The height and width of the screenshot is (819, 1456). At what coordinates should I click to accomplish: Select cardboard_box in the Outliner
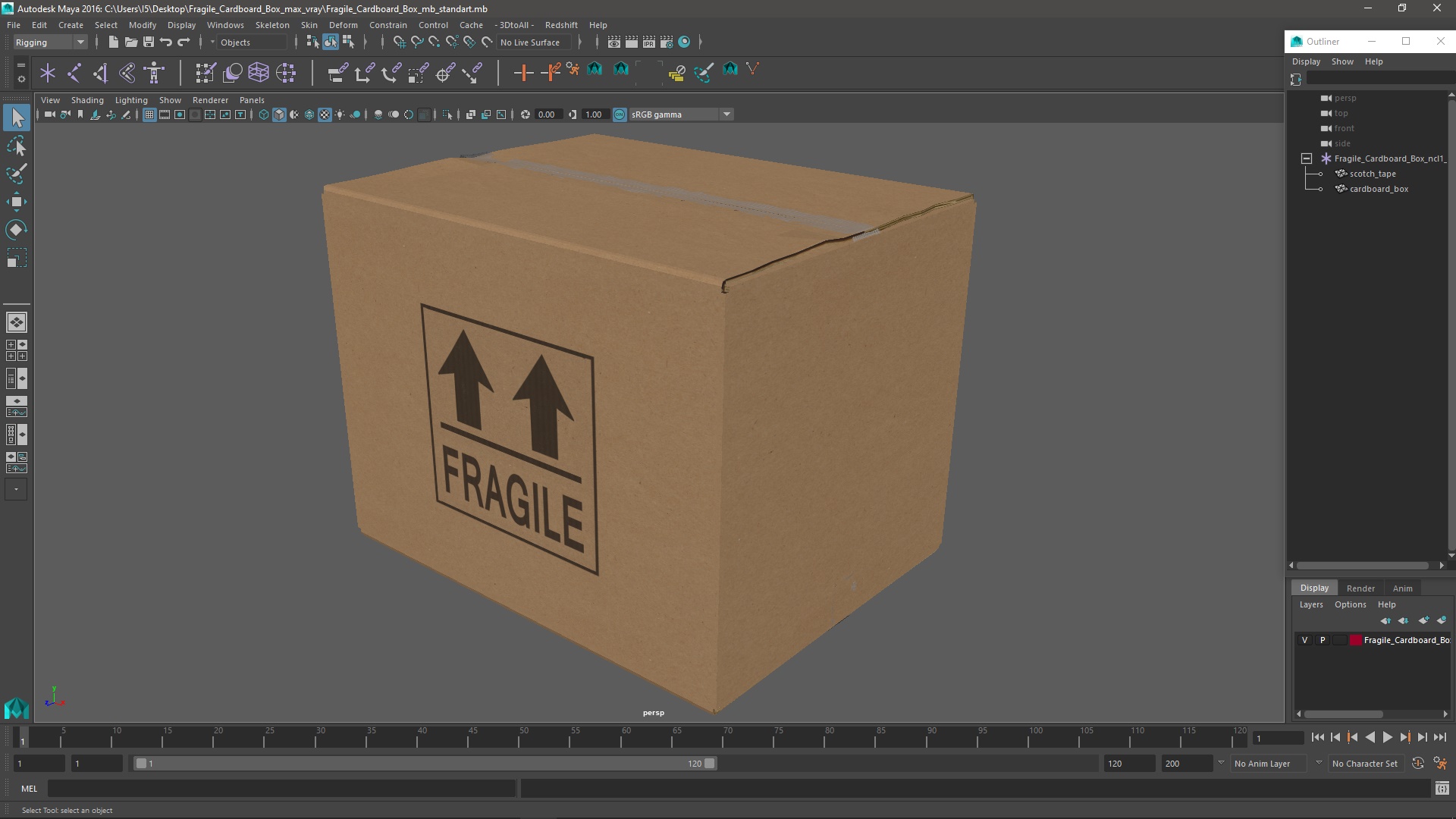[1379, 189]
